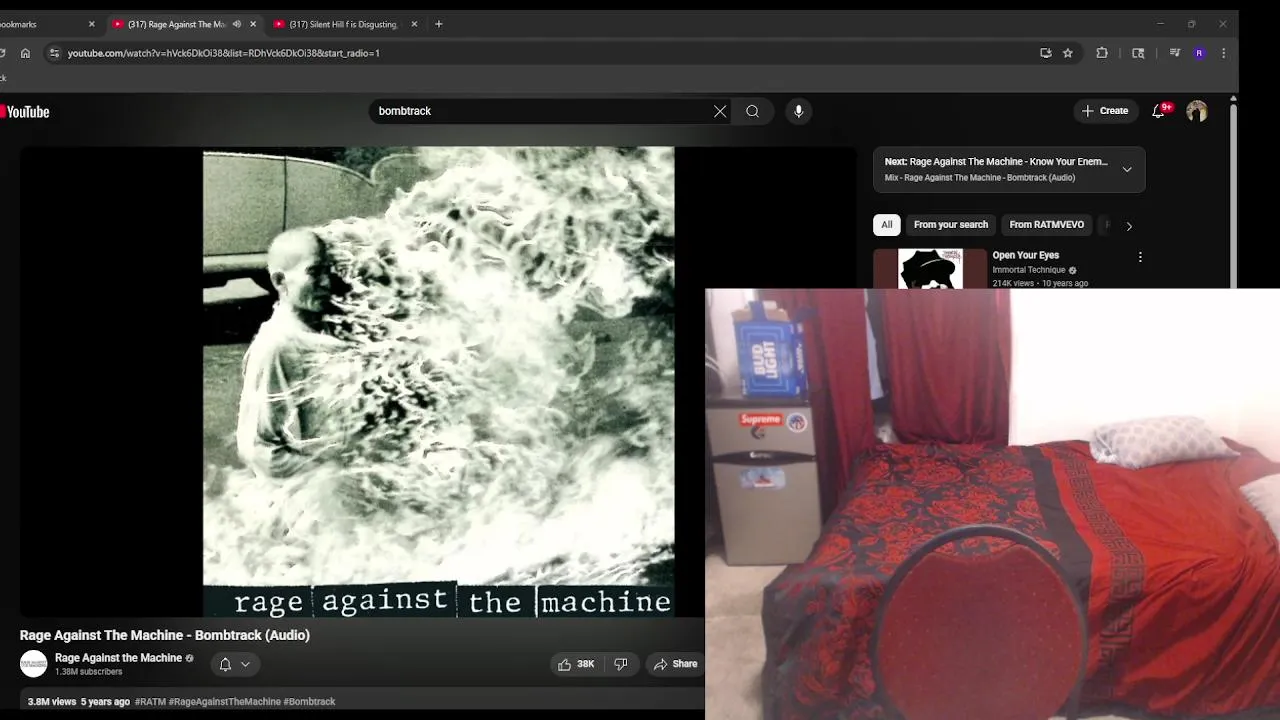
Task: Open the Open Your Eyes video thumbnail
Action: click(x=930, y=269)
